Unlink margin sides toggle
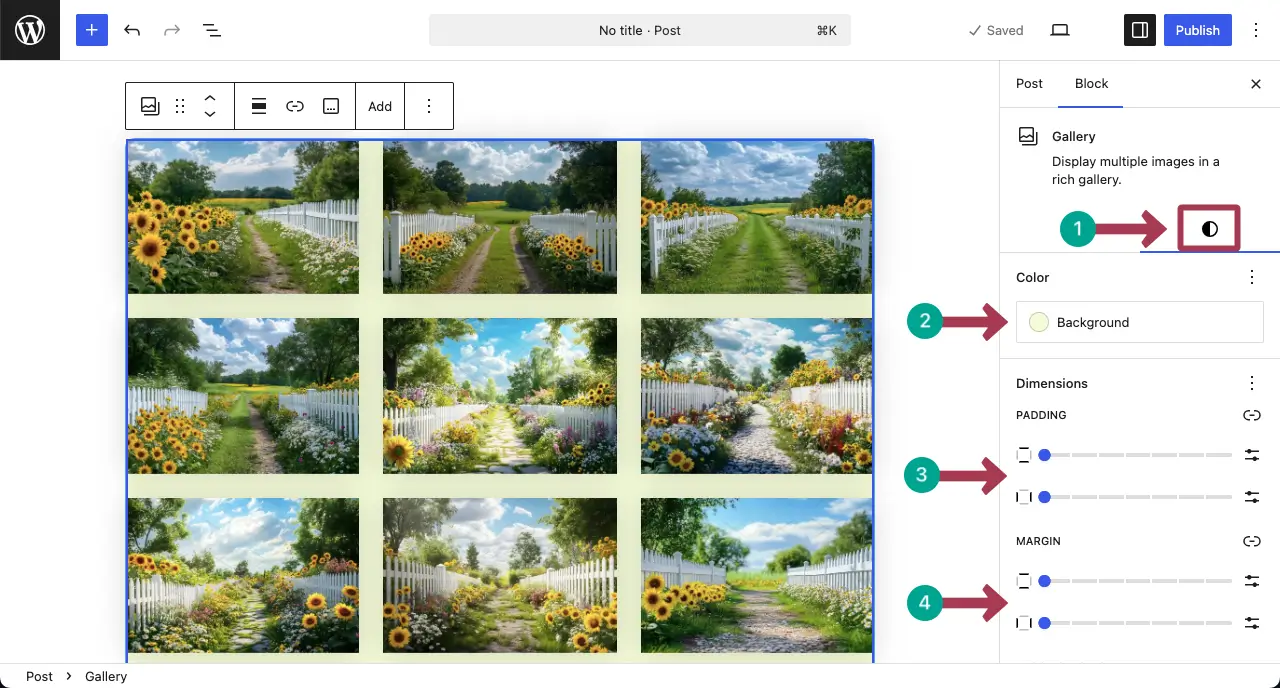Screen dimensions: 1280x688 pyautogui.click(x=1251, y=541)
